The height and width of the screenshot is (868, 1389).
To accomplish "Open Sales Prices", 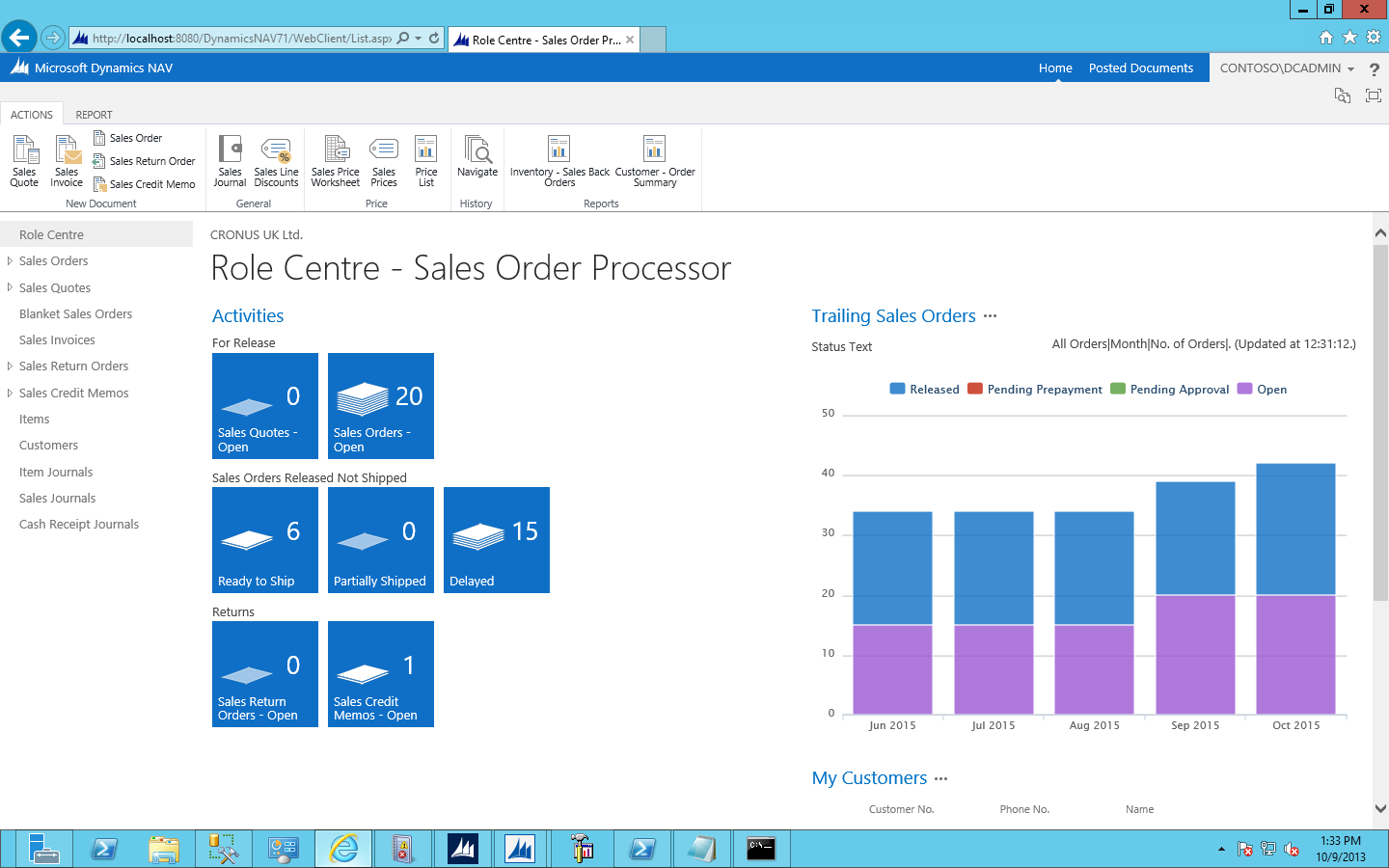I will 384,161.
